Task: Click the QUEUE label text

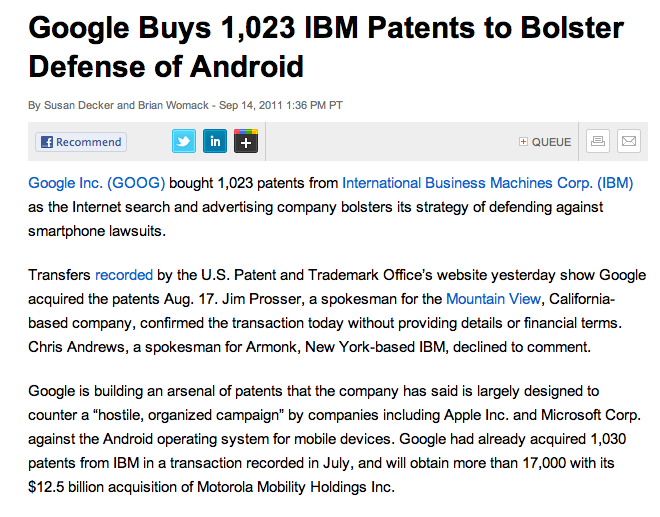Action: (x=551, y=142)
